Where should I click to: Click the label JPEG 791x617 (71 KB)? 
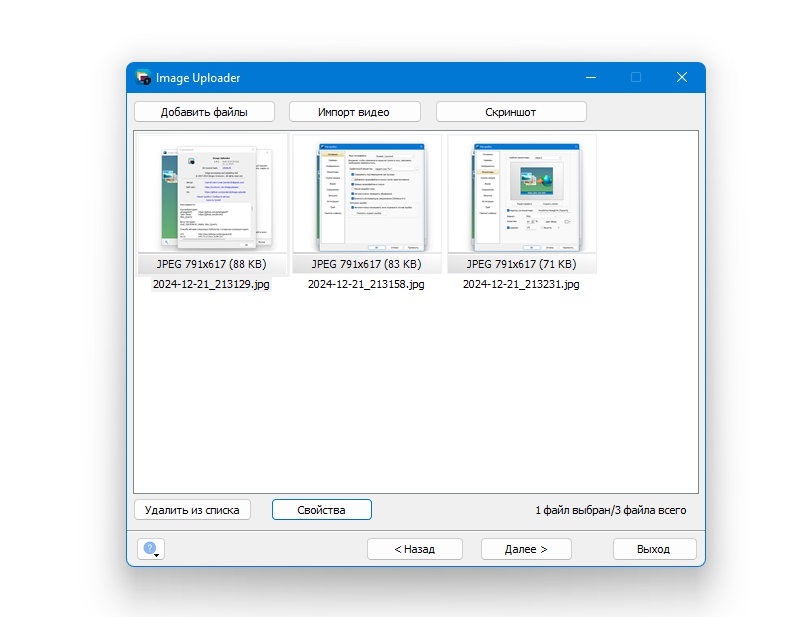521,264
